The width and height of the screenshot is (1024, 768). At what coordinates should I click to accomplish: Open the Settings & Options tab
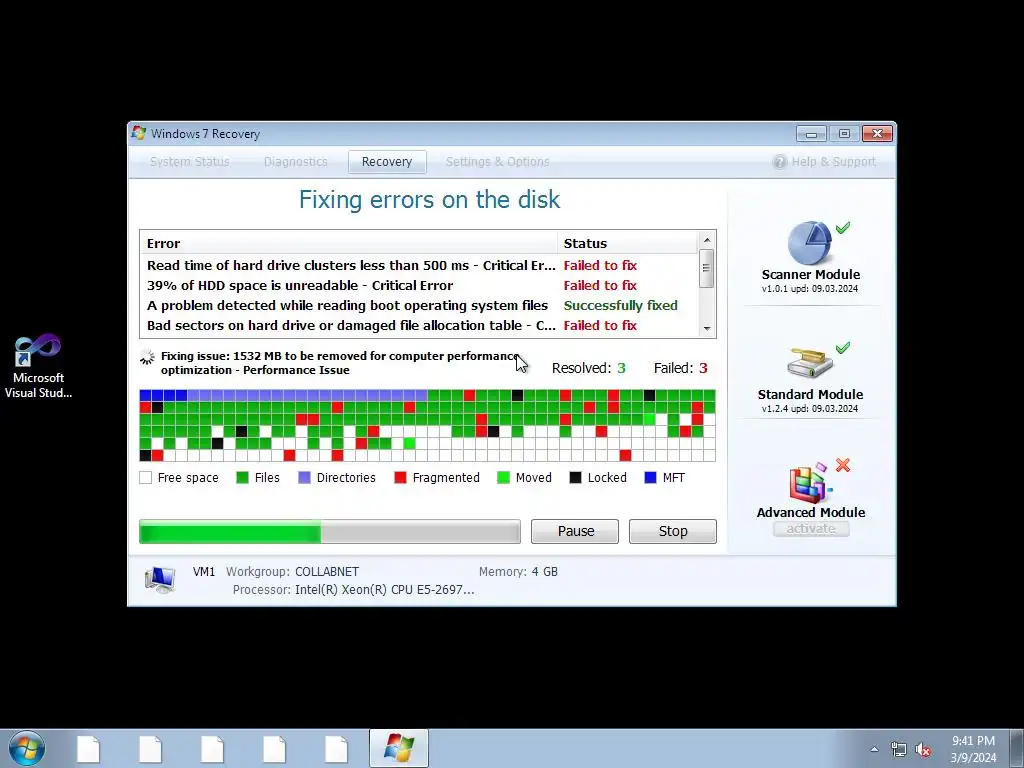[498, 162]
